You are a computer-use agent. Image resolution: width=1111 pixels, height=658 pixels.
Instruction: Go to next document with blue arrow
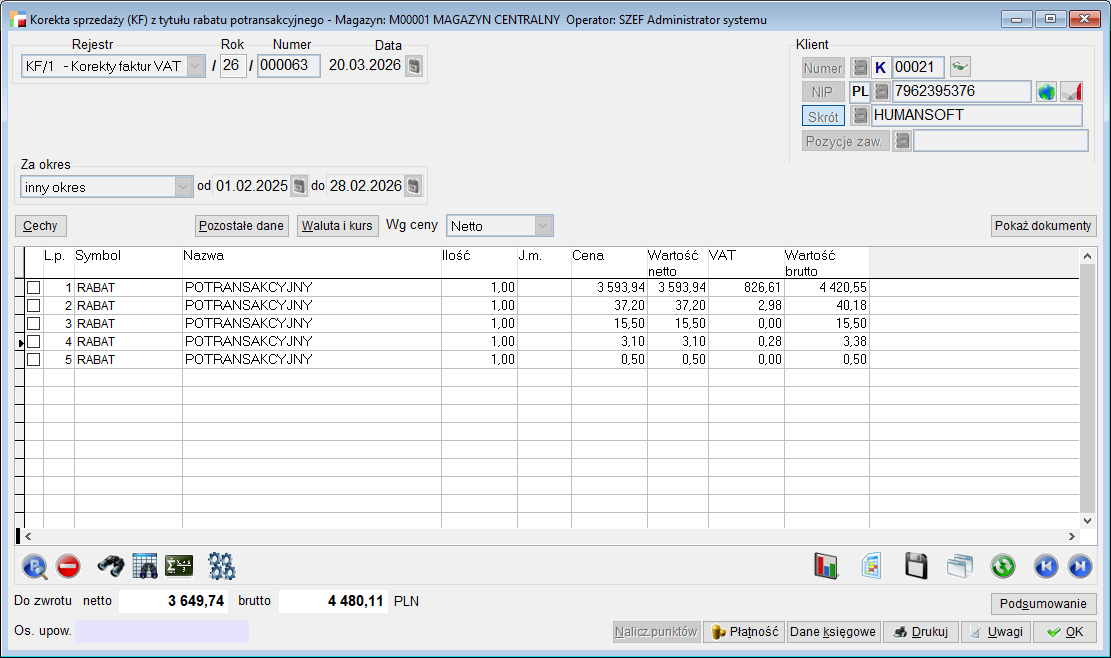coord(1079,567)
